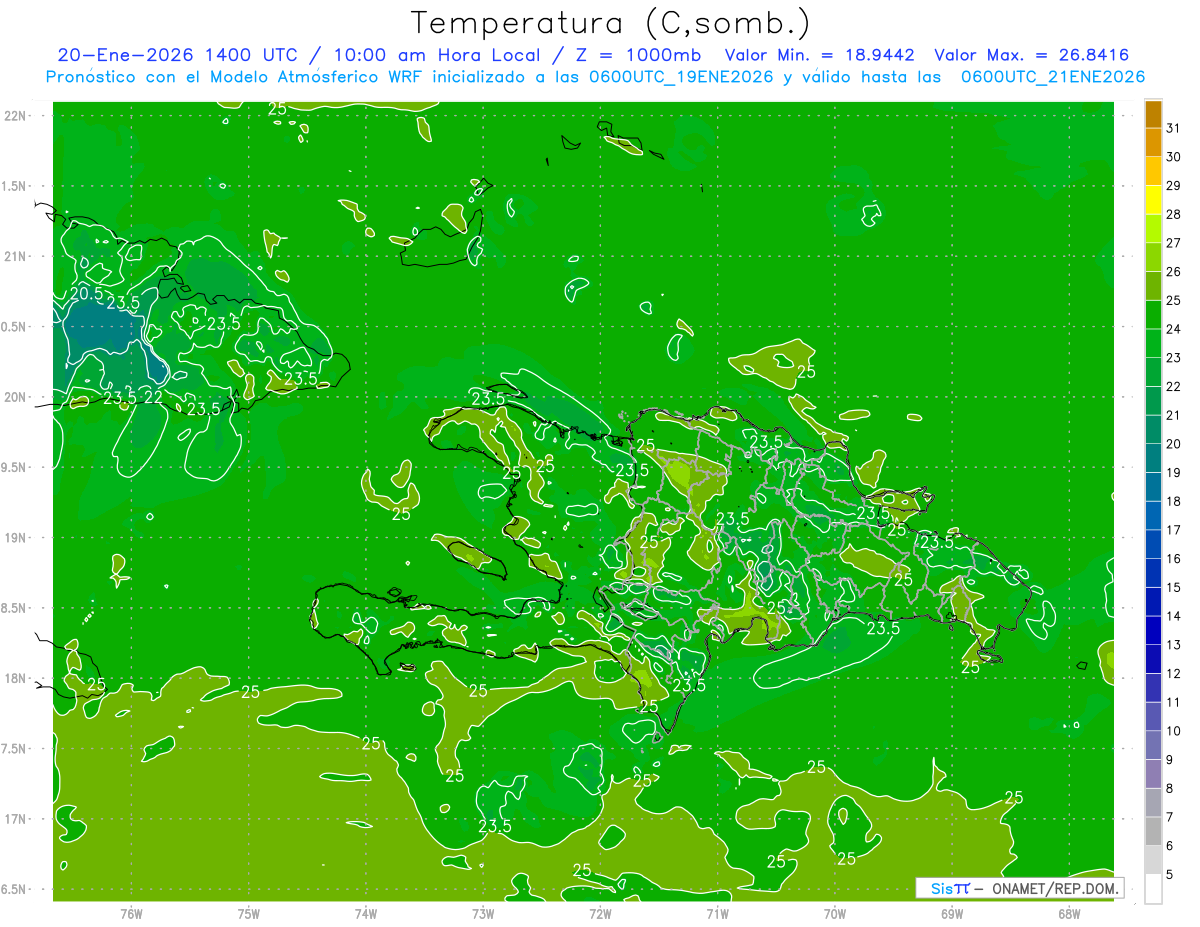Click the 'ONAMET/REP.DOM.' credit label
The image size is (1200, 927).
click(x=1053, y=888)
